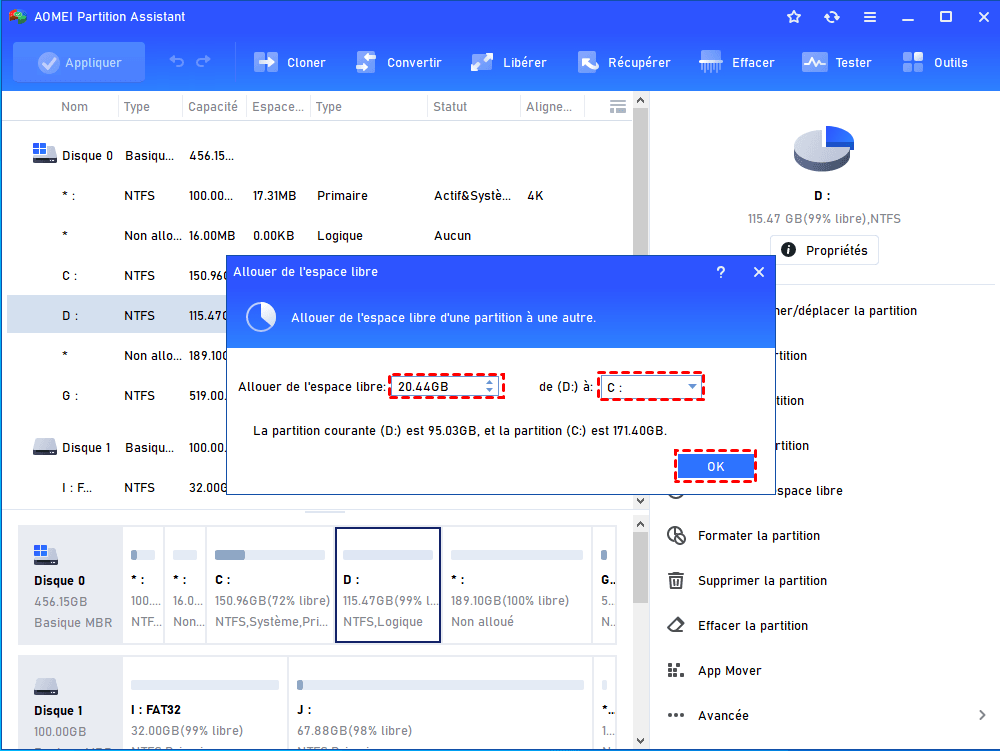The height and width of the screenshot is (751, 1000).
Task: Click OK to confirm space allocation
Action: [715, 466]
